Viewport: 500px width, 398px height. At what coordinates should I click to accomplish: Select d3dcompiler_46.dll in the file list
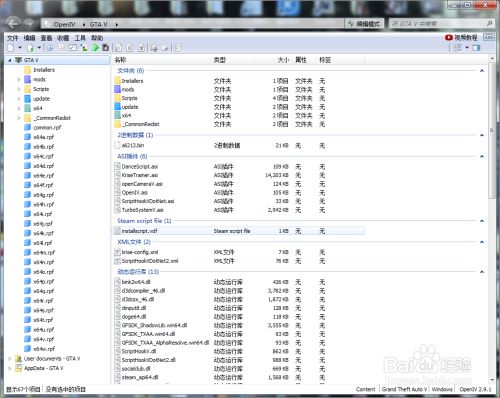click(x=143, y=291)
